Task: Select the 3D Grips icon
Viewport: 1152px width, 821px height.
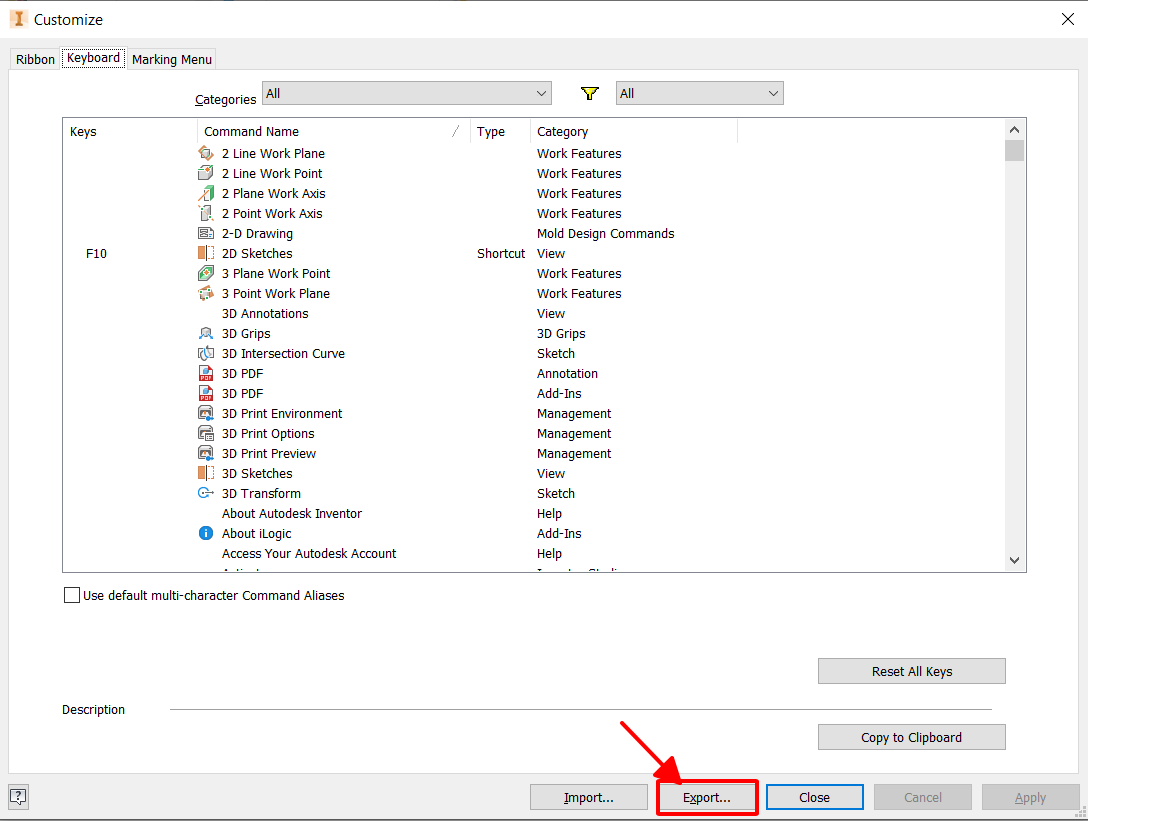Action: [206, 333]
